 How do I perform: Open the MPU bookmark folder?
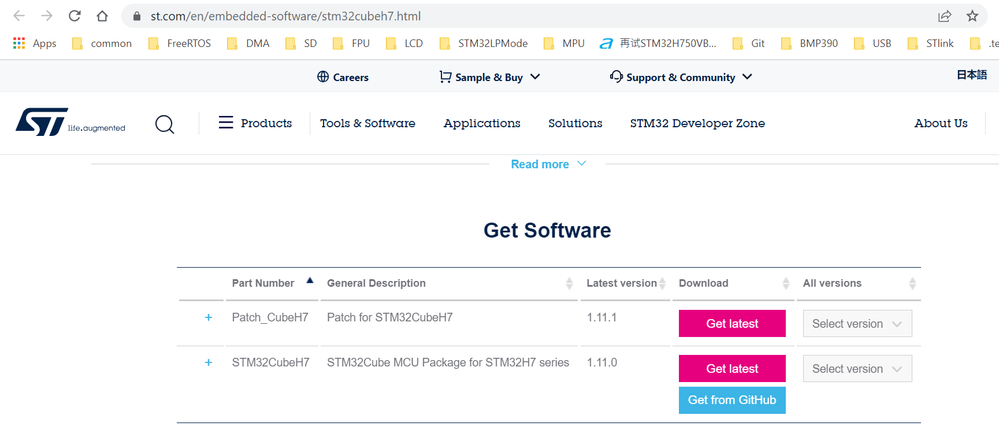click(564, 43)
